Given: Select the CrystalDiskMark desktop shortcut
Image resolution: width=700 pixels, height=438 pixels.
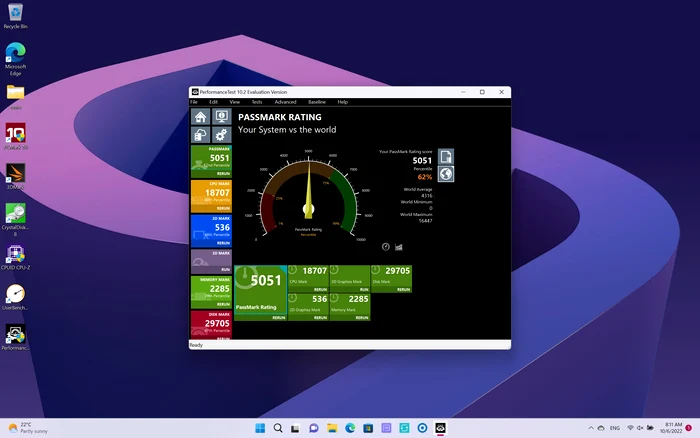Looking at the screenshot, I should click(16, 219).
